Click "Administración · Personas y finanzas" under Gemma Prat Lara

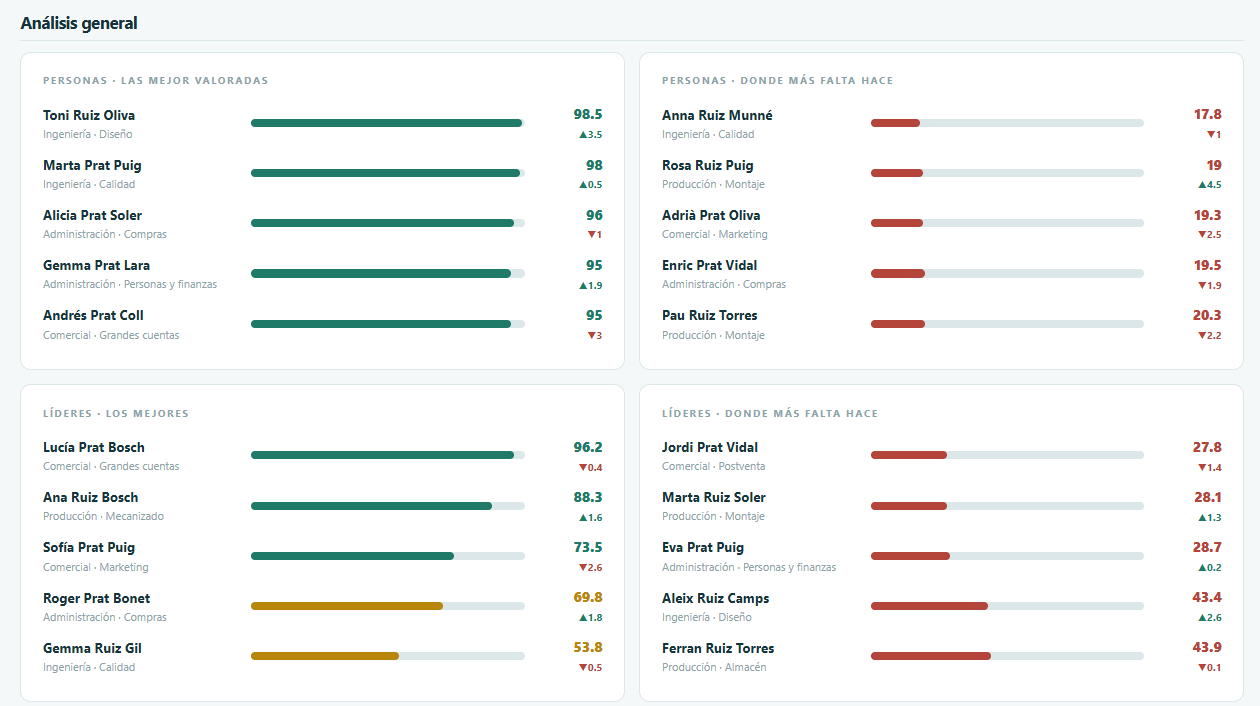coord(130,285)
